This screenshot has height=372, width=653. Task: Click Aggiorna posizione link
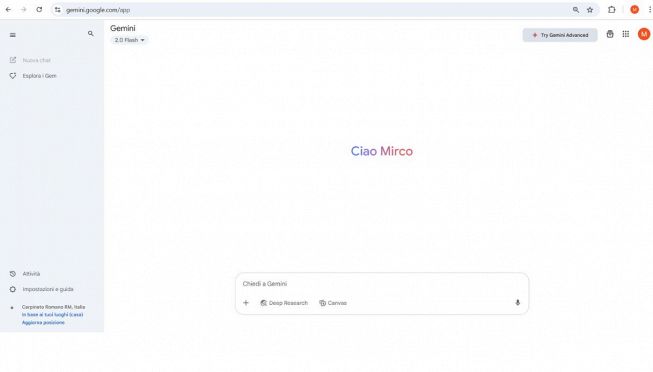pyautogui.click(x=43, y=322)
